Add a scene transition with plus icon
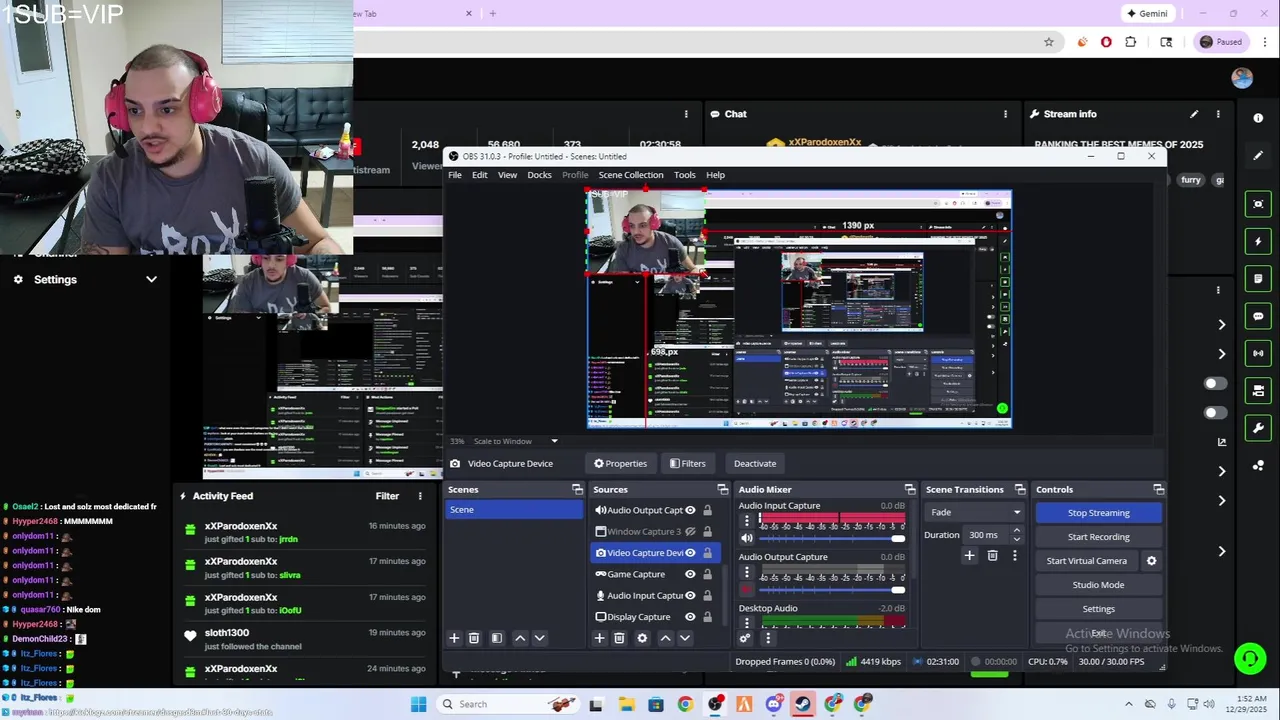The width and height of the screenshot is (1280, 720). 969,556
